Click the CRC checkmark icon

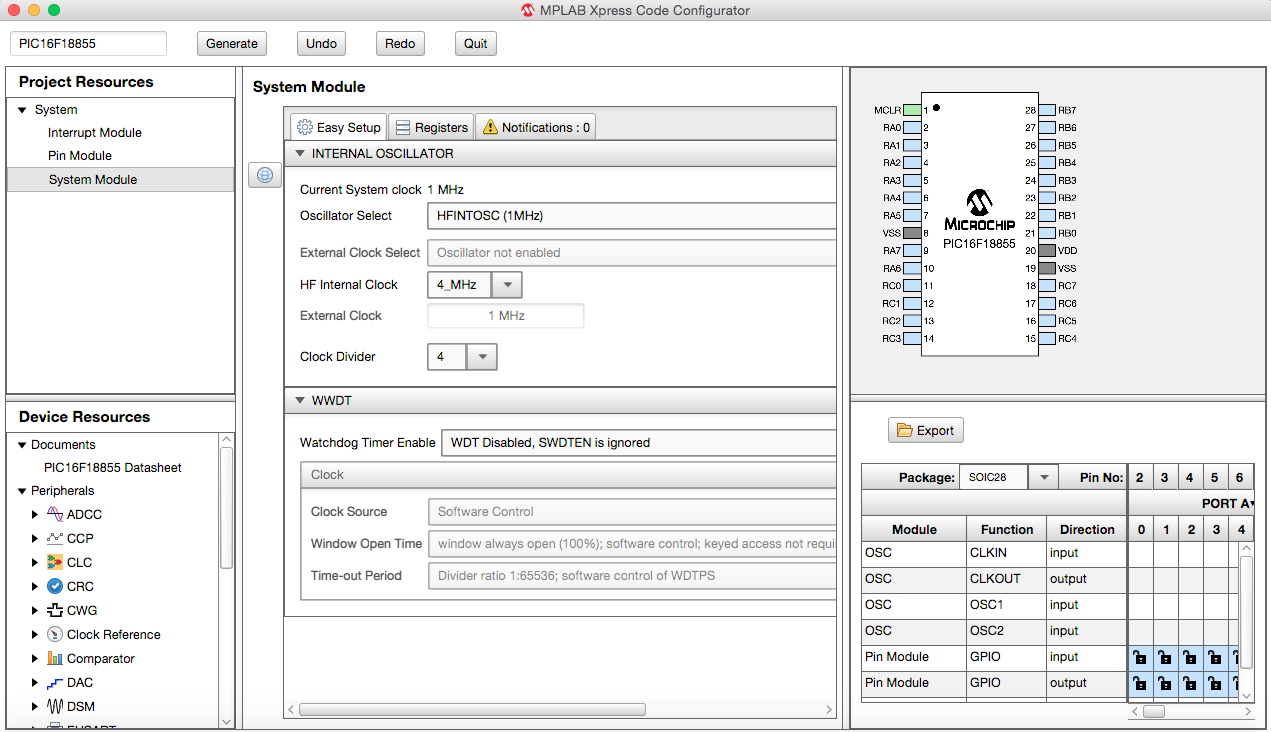pyautogui.click(x=56, y=586)
